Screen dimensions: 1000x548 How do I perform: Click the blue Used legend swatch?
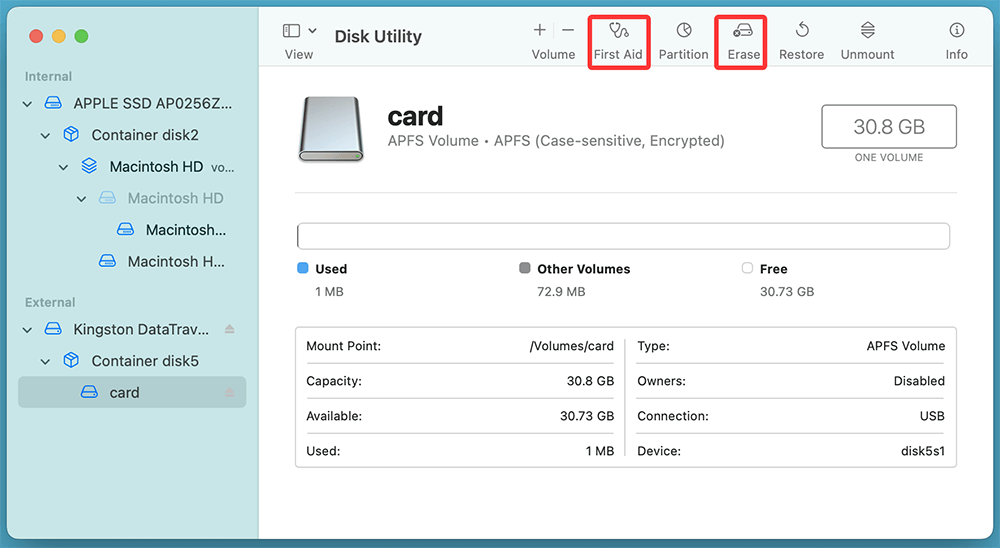tap(302, 268)
